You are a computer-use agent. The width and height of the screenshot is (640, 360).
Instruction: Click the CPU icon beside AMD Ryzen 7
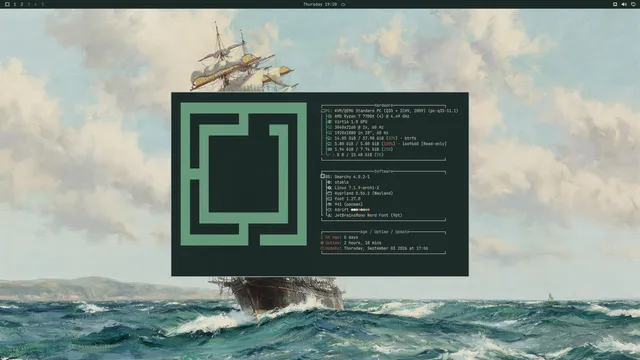(330, 116)
